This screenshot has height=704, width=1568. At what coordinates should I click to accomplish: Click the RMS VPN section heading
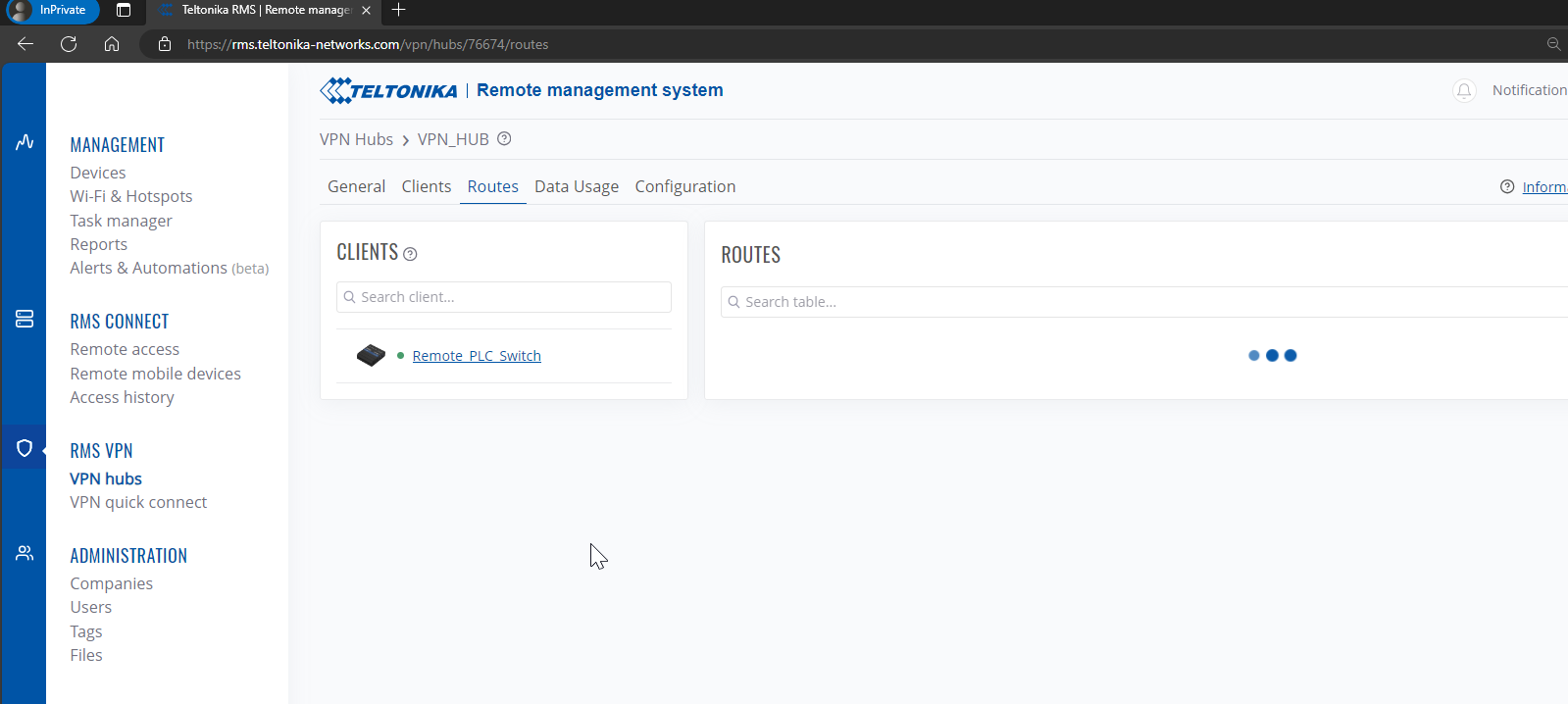point(101,451)
